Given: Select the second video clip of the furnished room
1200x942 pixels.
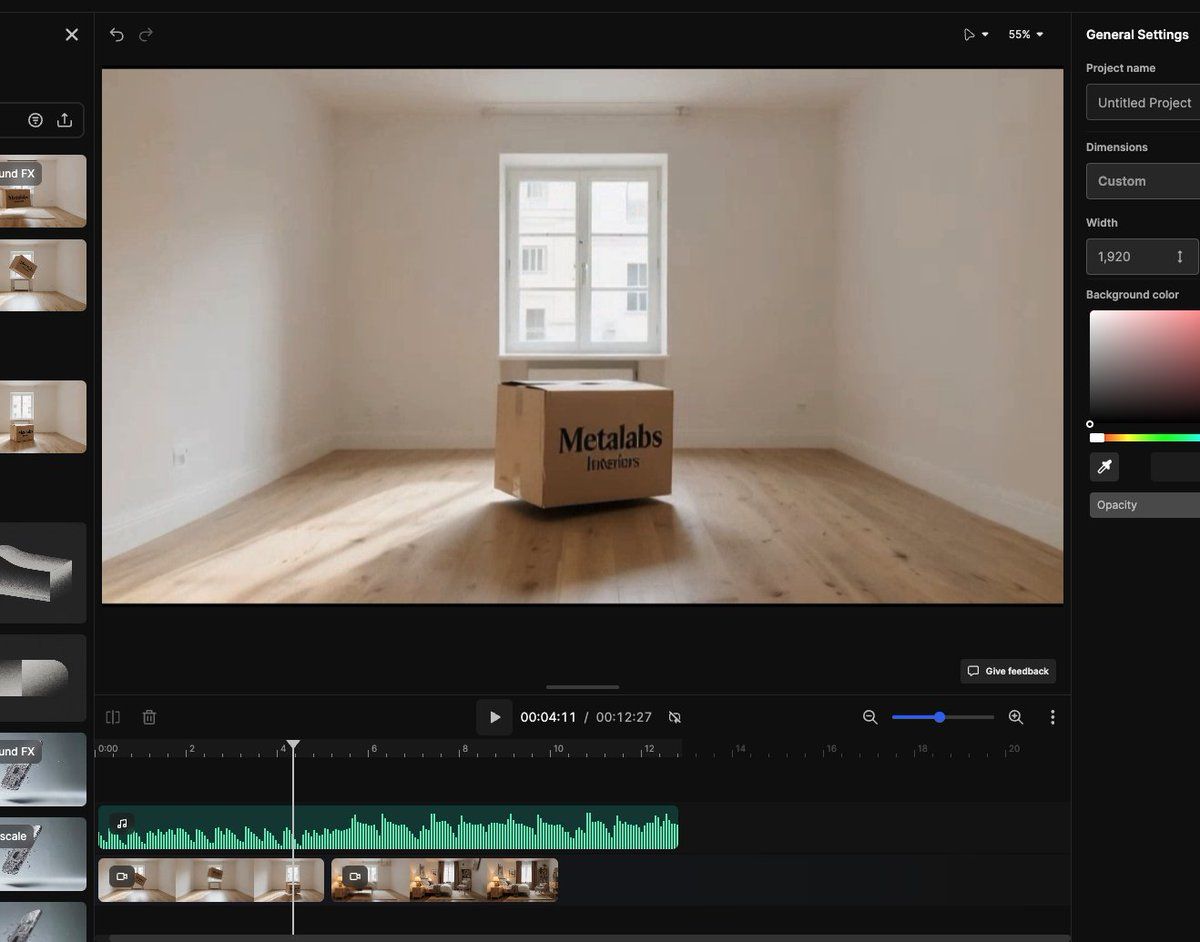Looking at the screenshot, I should click(x=445, y=880).
